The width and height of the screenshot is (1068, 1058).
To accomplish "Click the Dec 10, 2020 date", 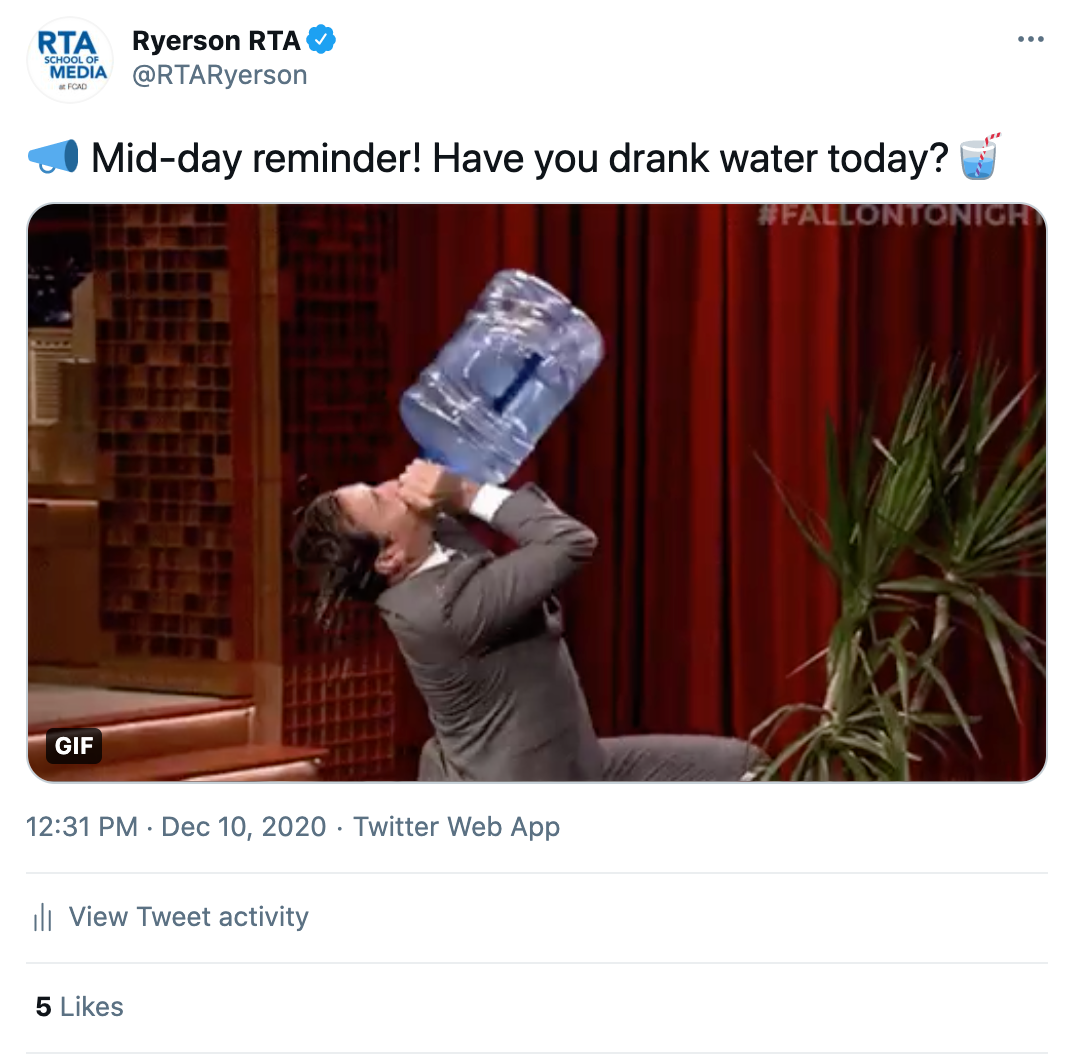I will click(243, 827).
